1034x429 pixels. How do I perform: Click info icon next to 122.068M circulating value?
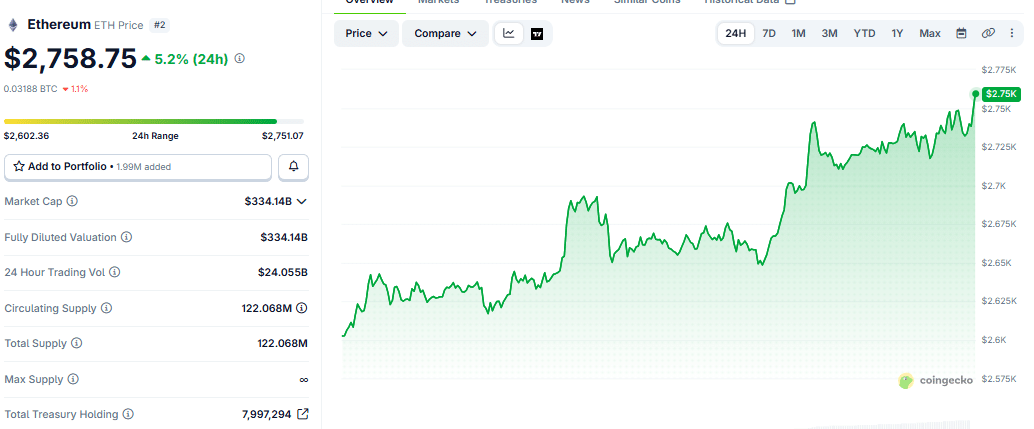pyautogui.click(x=301, y=308)
